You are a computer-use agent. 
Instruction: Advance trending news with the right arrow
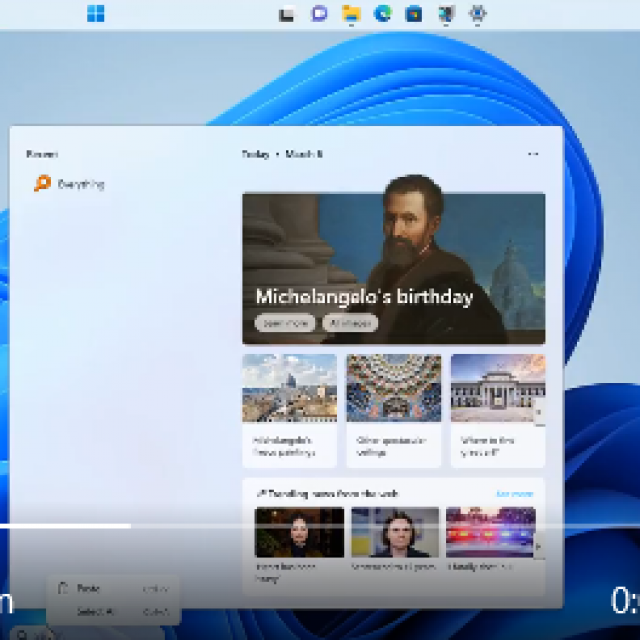[x=539, y=547]
